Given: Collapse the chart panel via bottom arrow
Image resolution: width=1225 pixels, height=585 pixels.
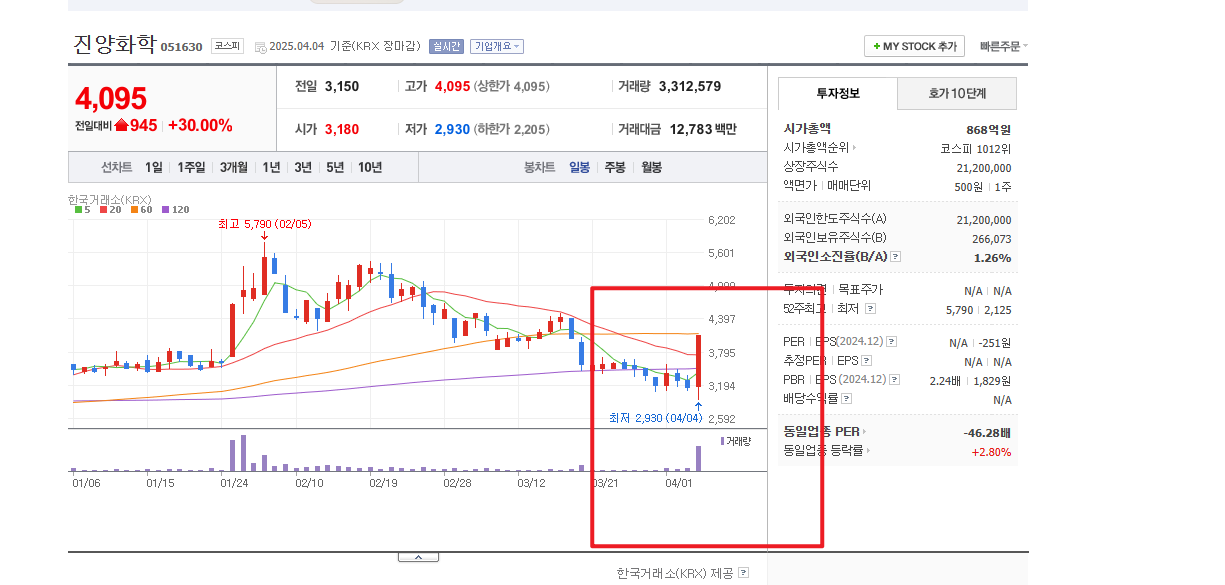Looking at the screenshot, I should tap(419, 555).
